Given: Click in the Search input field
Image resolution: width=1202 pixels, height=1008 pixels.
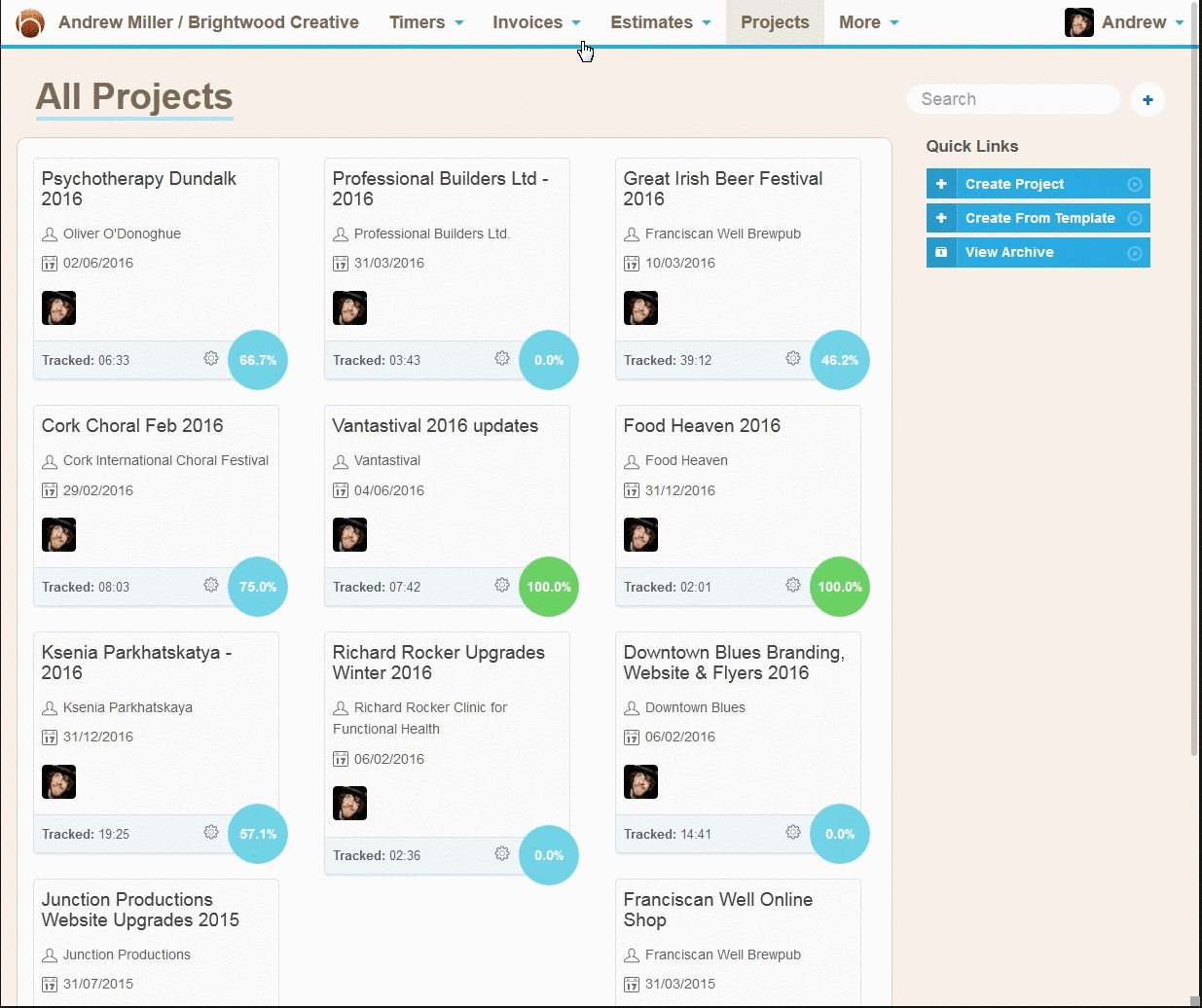Looking at the screenshot, I should (1014, 99).
